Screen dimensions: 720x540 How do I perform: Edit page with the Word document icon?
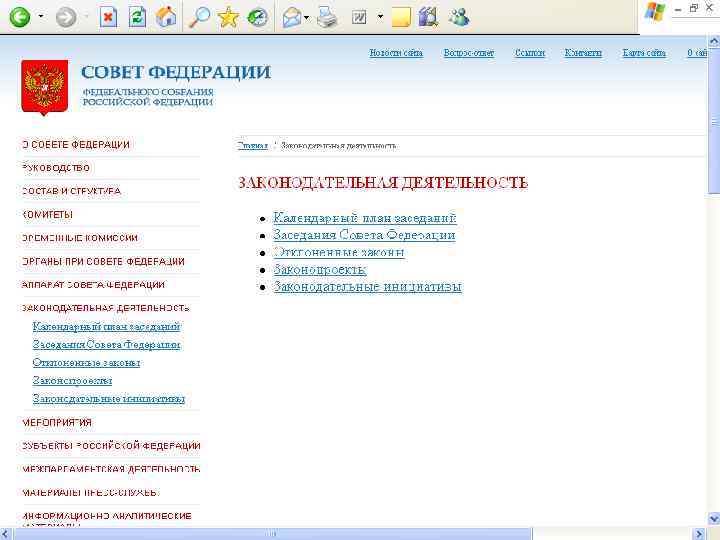click(360, 17)
